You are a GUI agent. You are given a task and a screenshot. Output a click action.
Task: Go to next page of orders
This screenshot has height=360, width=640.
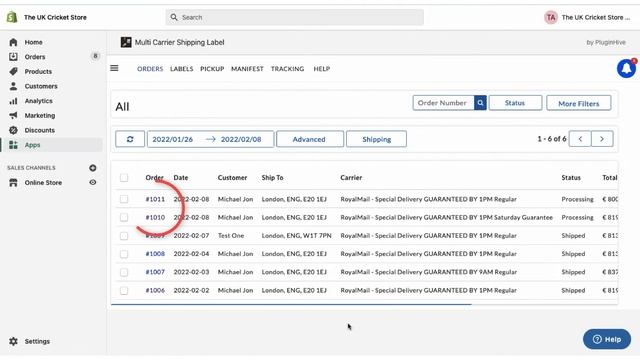point(602,139)
